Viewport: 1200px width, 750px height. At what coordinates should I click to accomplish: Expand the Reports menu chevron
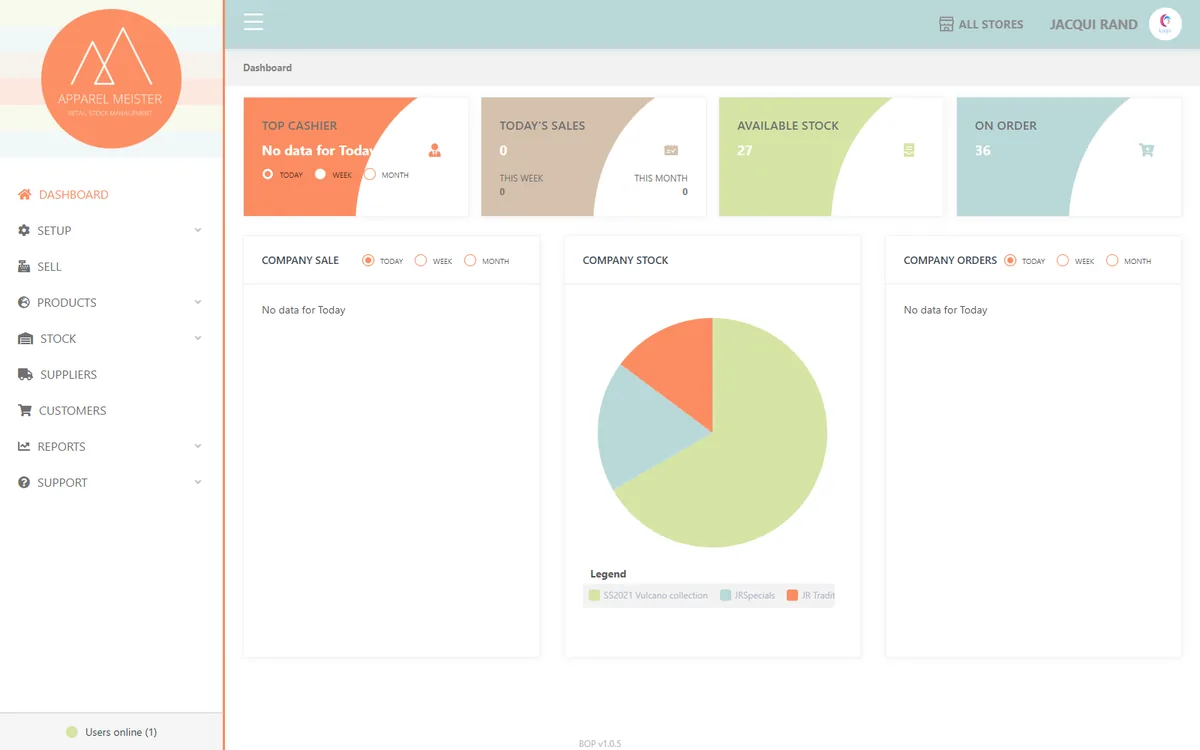198,446
